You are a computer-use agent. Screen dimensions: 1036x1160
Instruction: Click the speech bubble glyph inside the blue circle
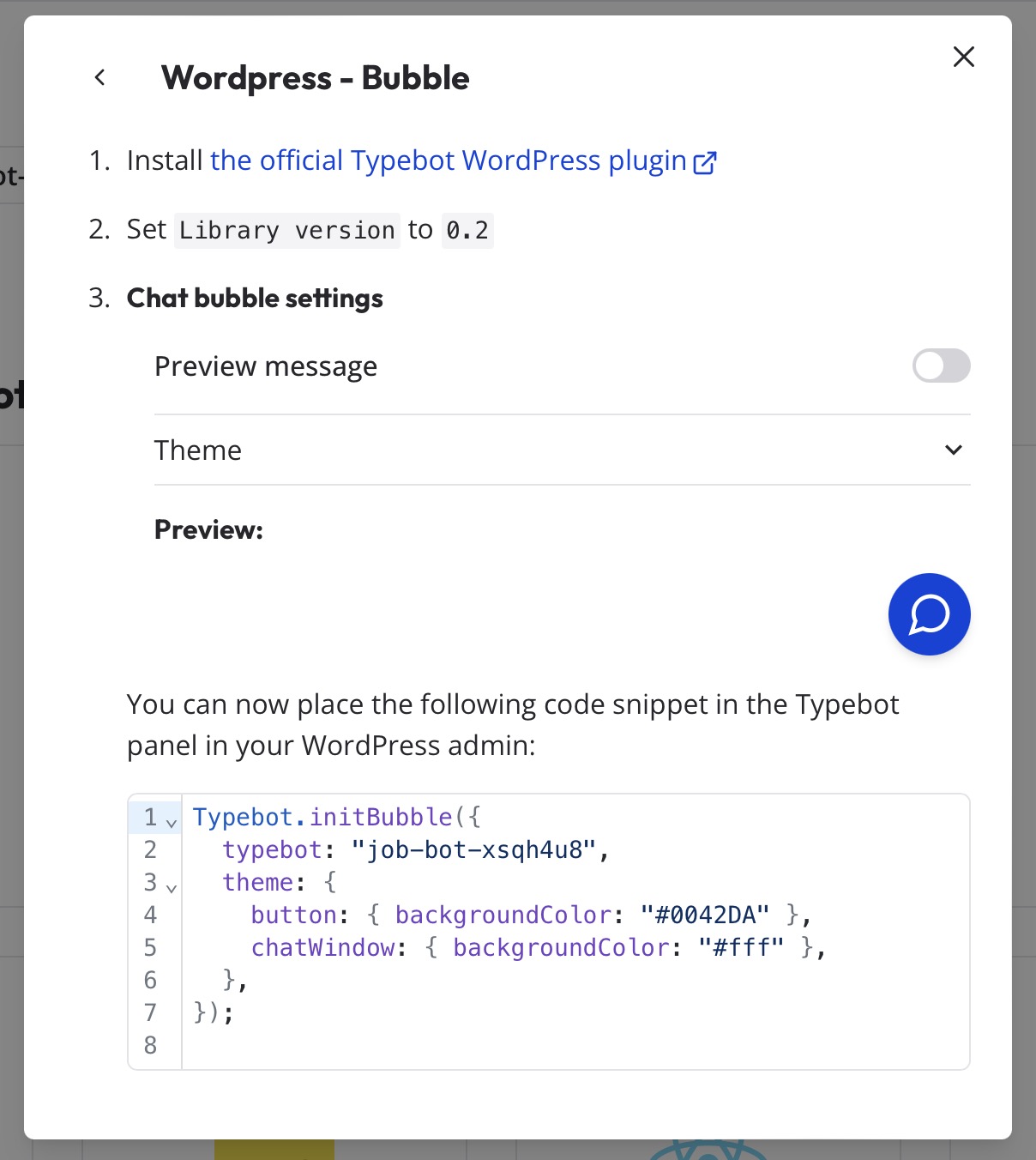(x=929, y=614)
